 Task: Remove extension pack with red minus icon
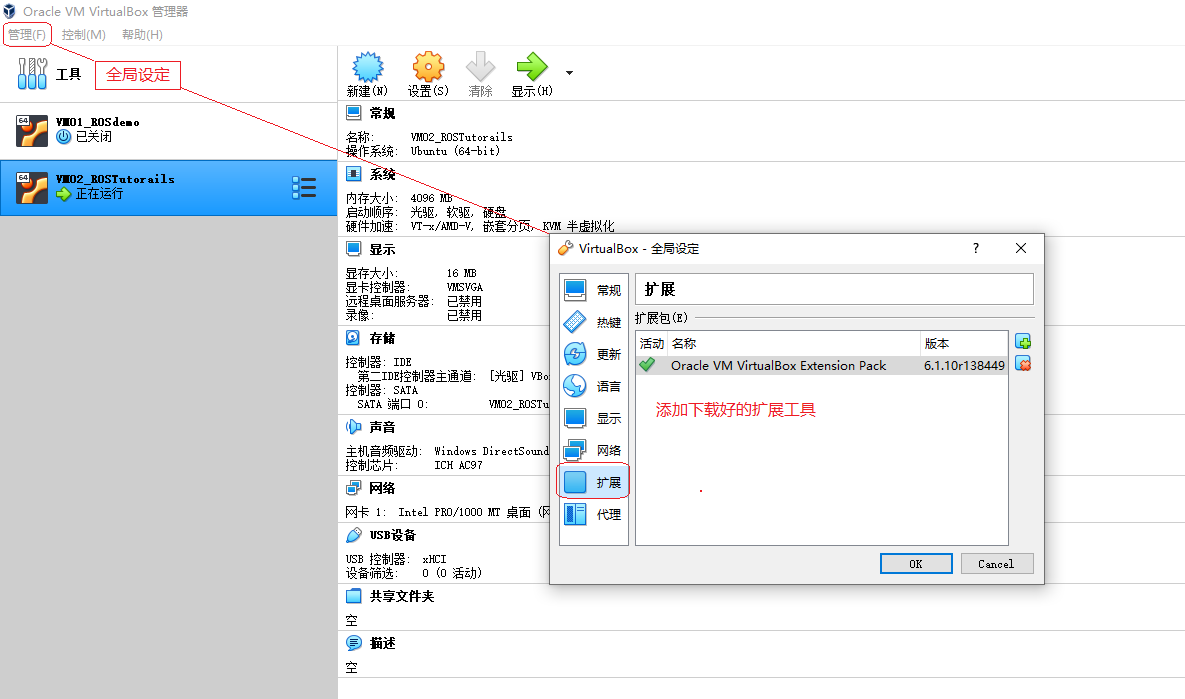1023,365
